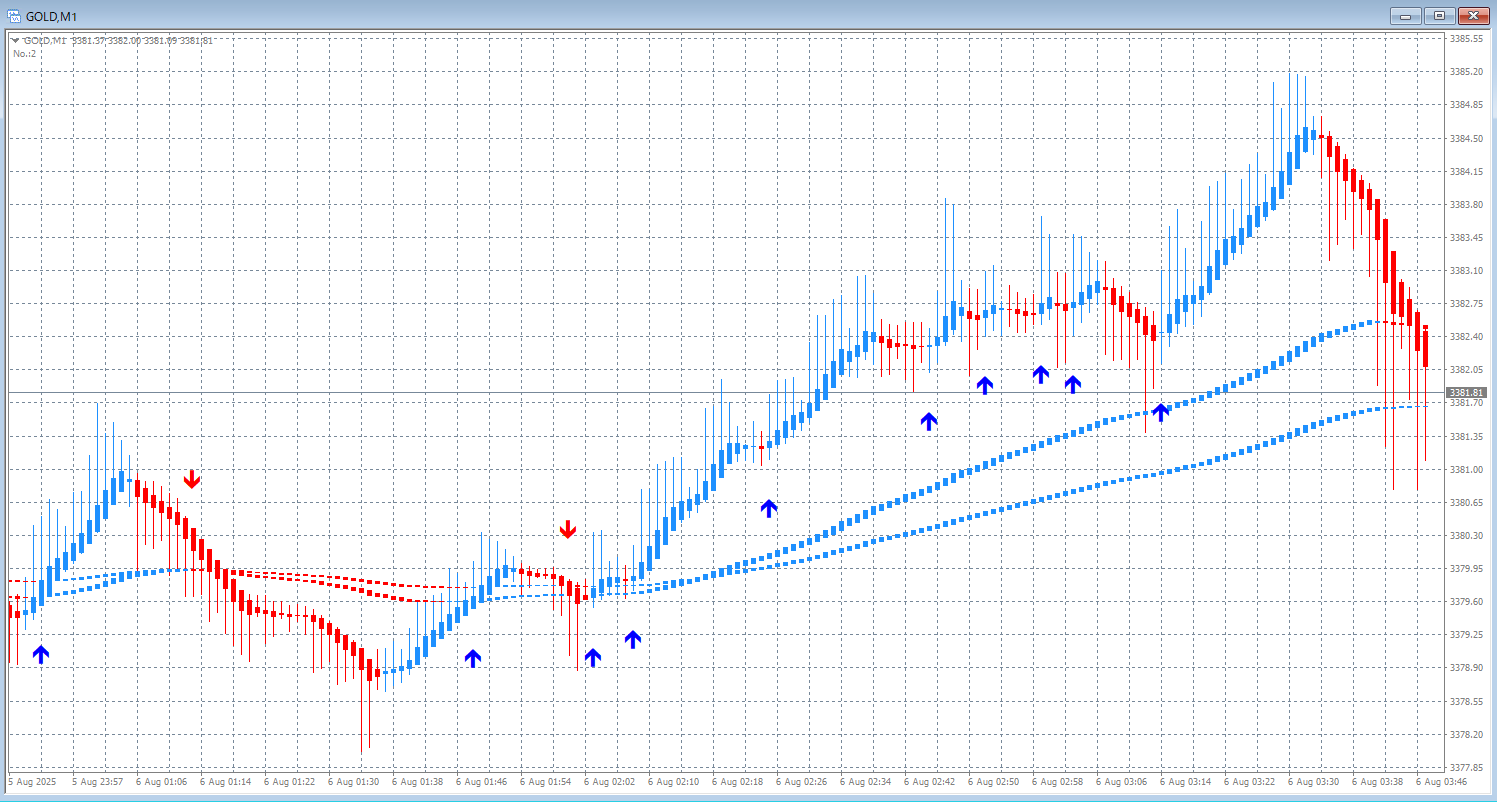
Task: Click the '6 Aug 01:30' time label
Action: tap(353, 781)
